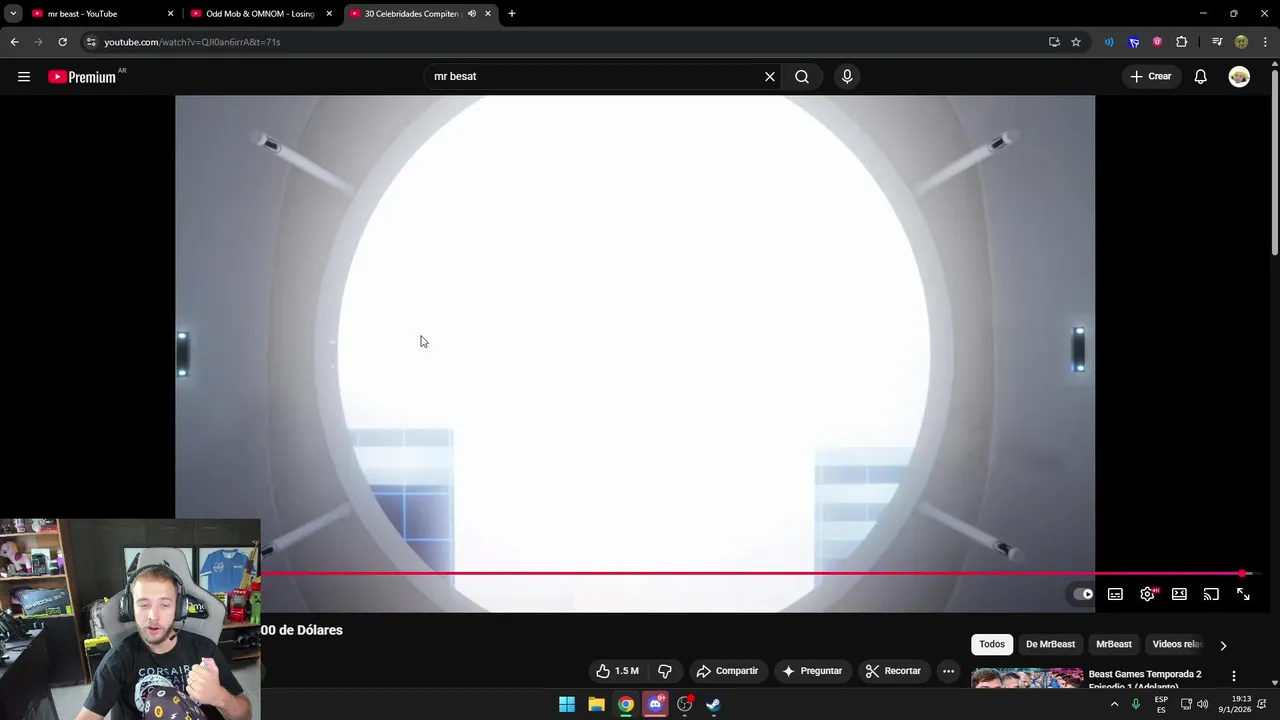Open the media controls music icon

coord(1217,42)
